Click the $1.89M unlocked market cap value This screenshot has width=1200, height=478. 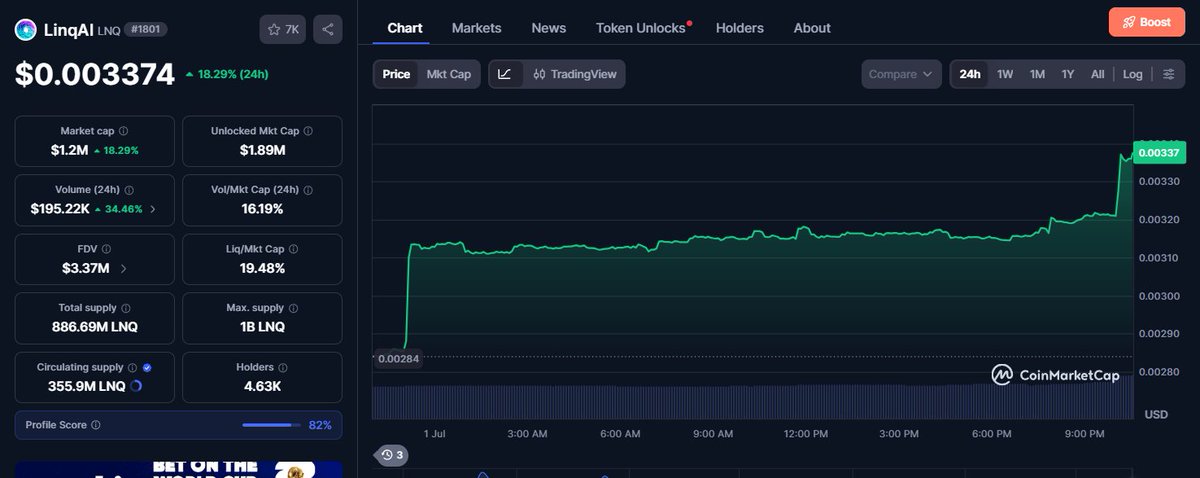coord(262,150)
